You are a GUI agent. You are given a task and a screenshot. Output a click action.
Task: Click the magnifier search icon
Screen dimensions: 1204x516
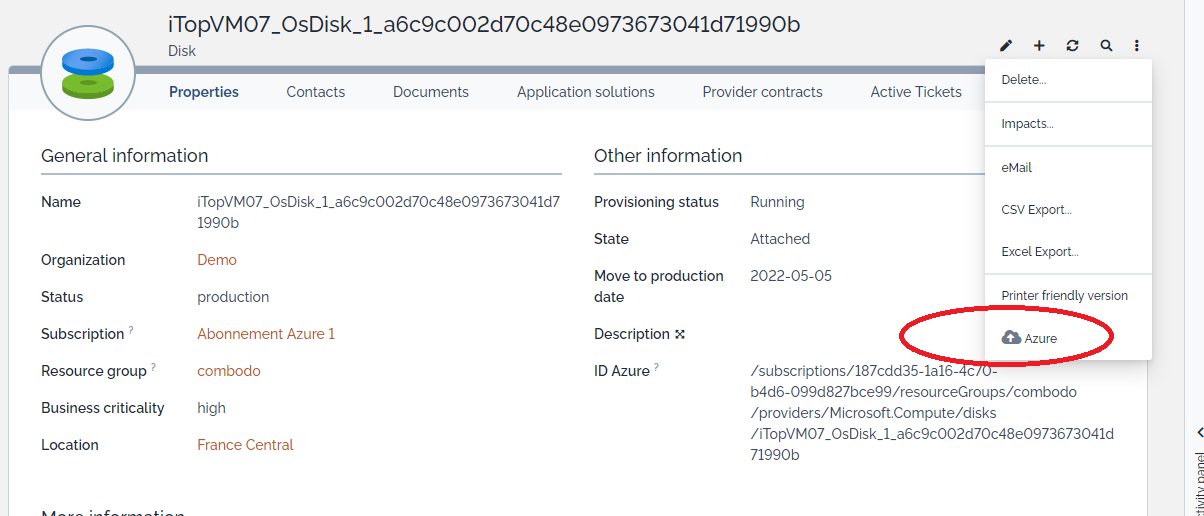[x=1105, y=45]
